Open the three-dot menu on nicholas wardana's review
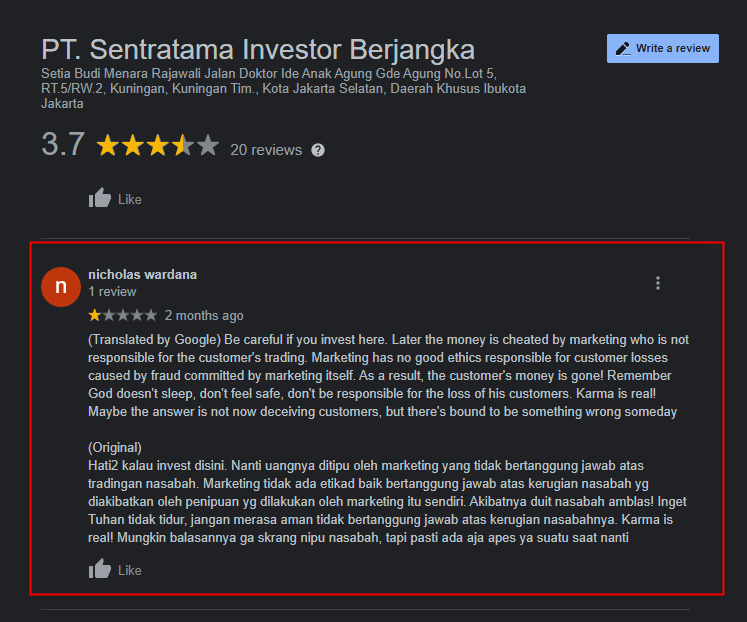 click(657, 283)
